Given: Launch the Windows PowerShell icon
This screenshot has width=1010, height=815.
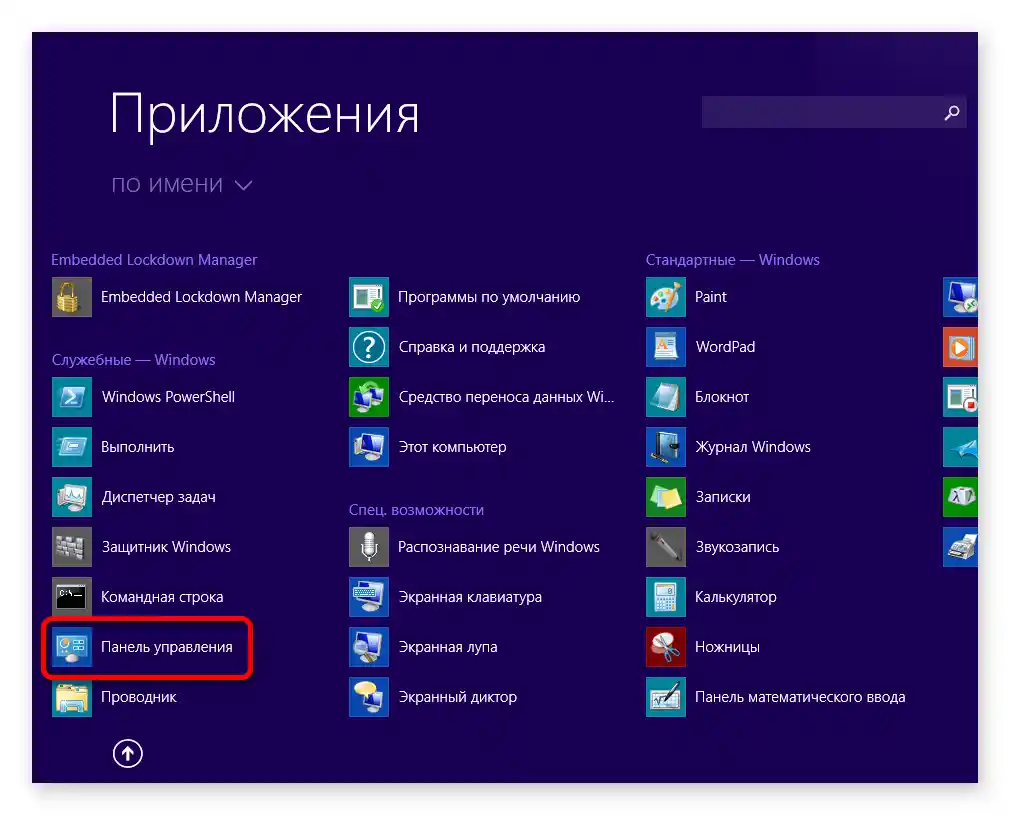Looking at the screenshot, I should pos(71,397).
